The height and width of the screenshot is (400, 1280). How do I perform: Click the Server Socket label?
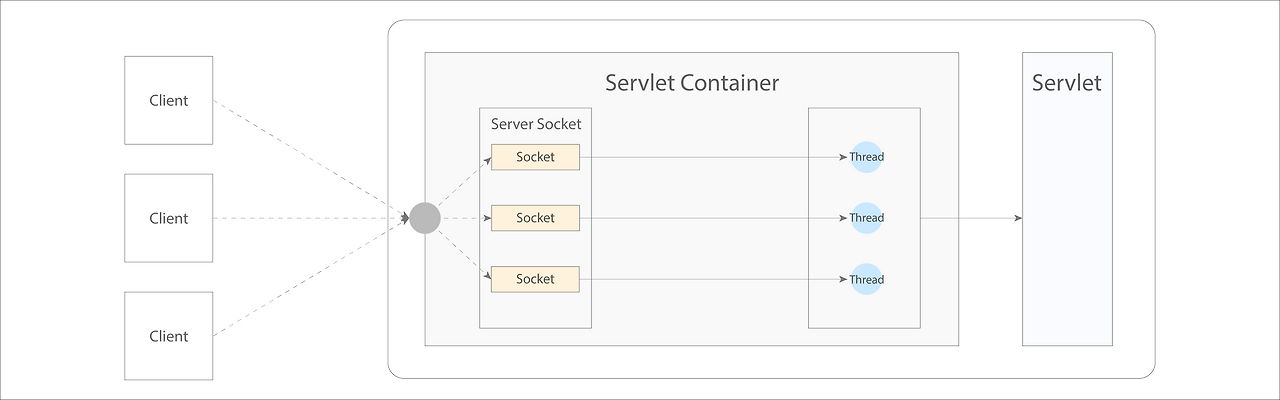tap(535, 124)
